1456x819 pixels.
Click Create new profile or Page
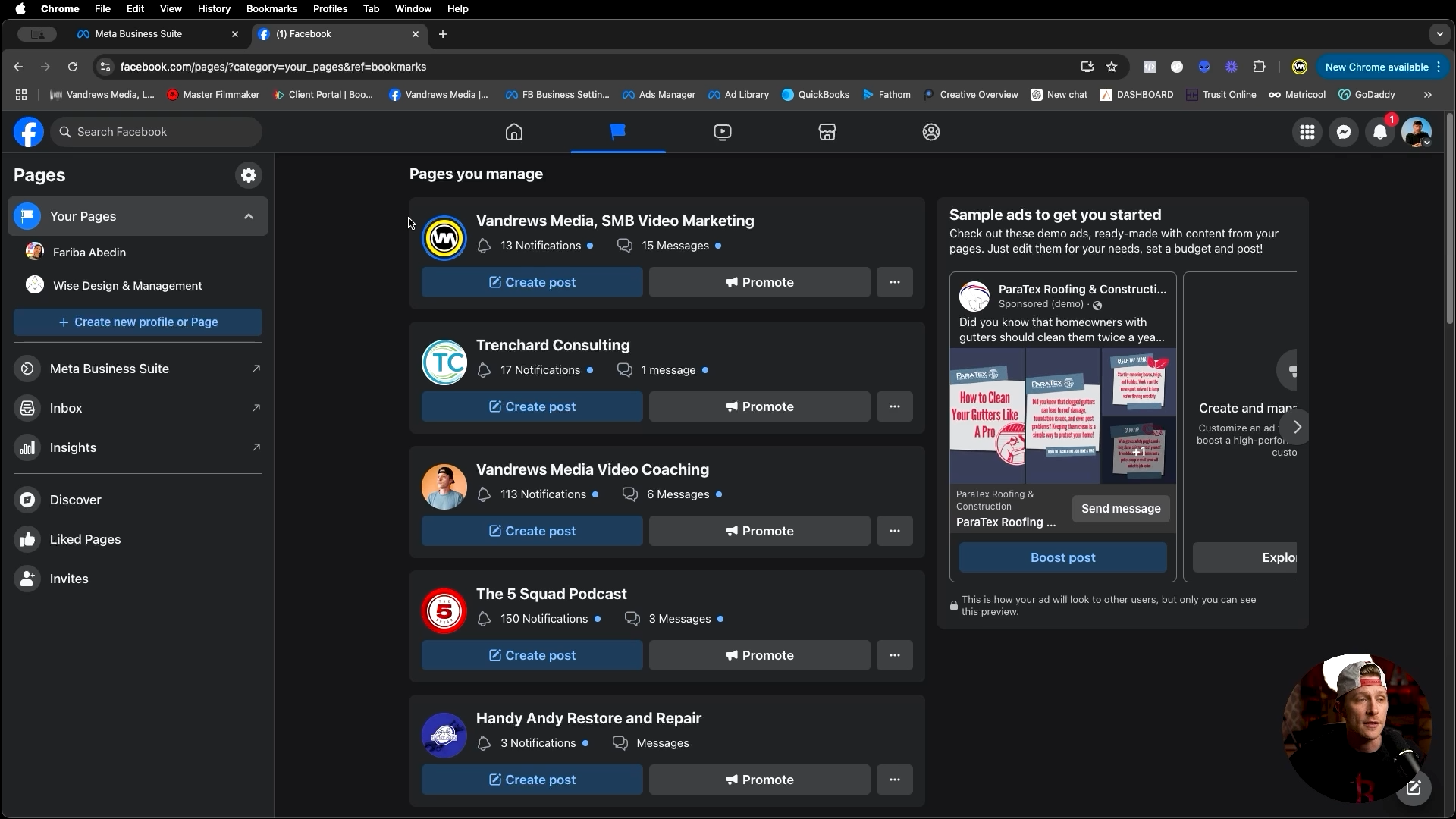coord(138,322)
